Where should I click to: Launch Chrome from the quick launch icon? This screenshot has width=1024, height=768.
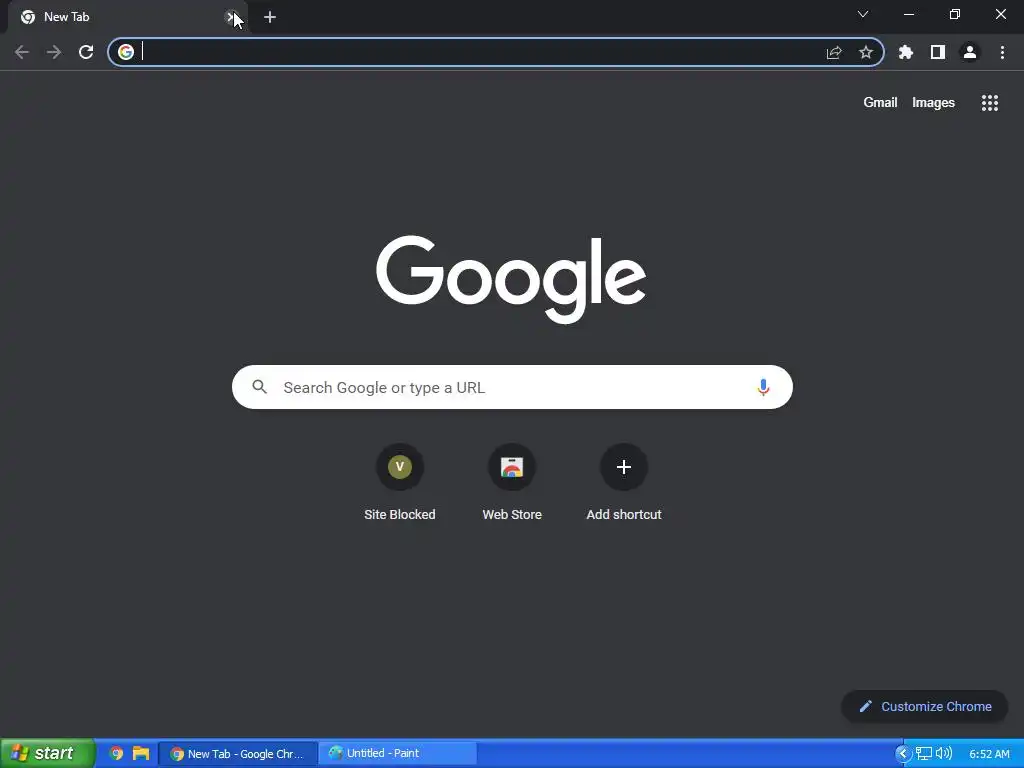pos(116,754)
